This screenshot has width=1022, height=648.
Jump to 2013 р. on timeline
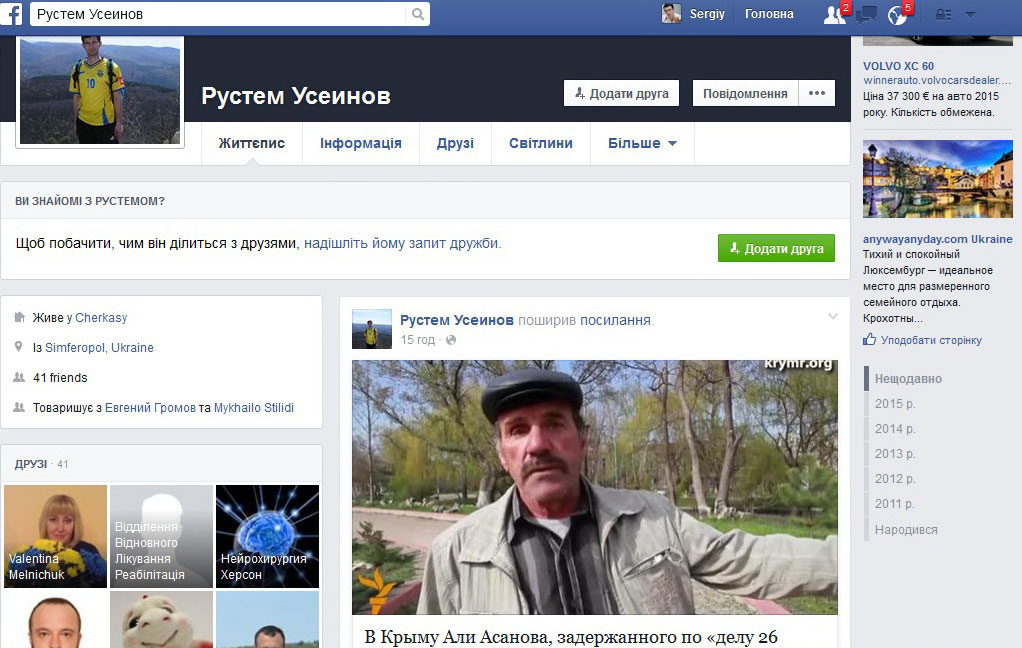[895, 454]
